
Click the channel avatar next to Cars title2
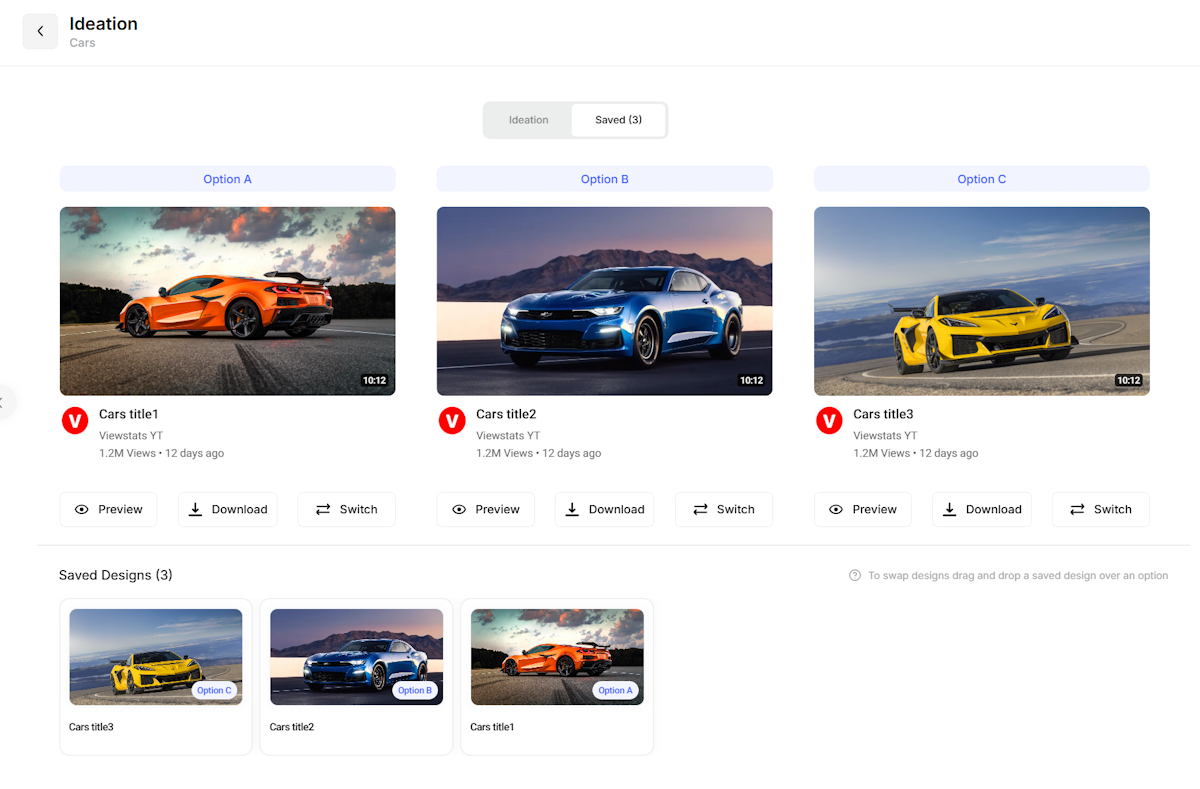tap(452, 421)
